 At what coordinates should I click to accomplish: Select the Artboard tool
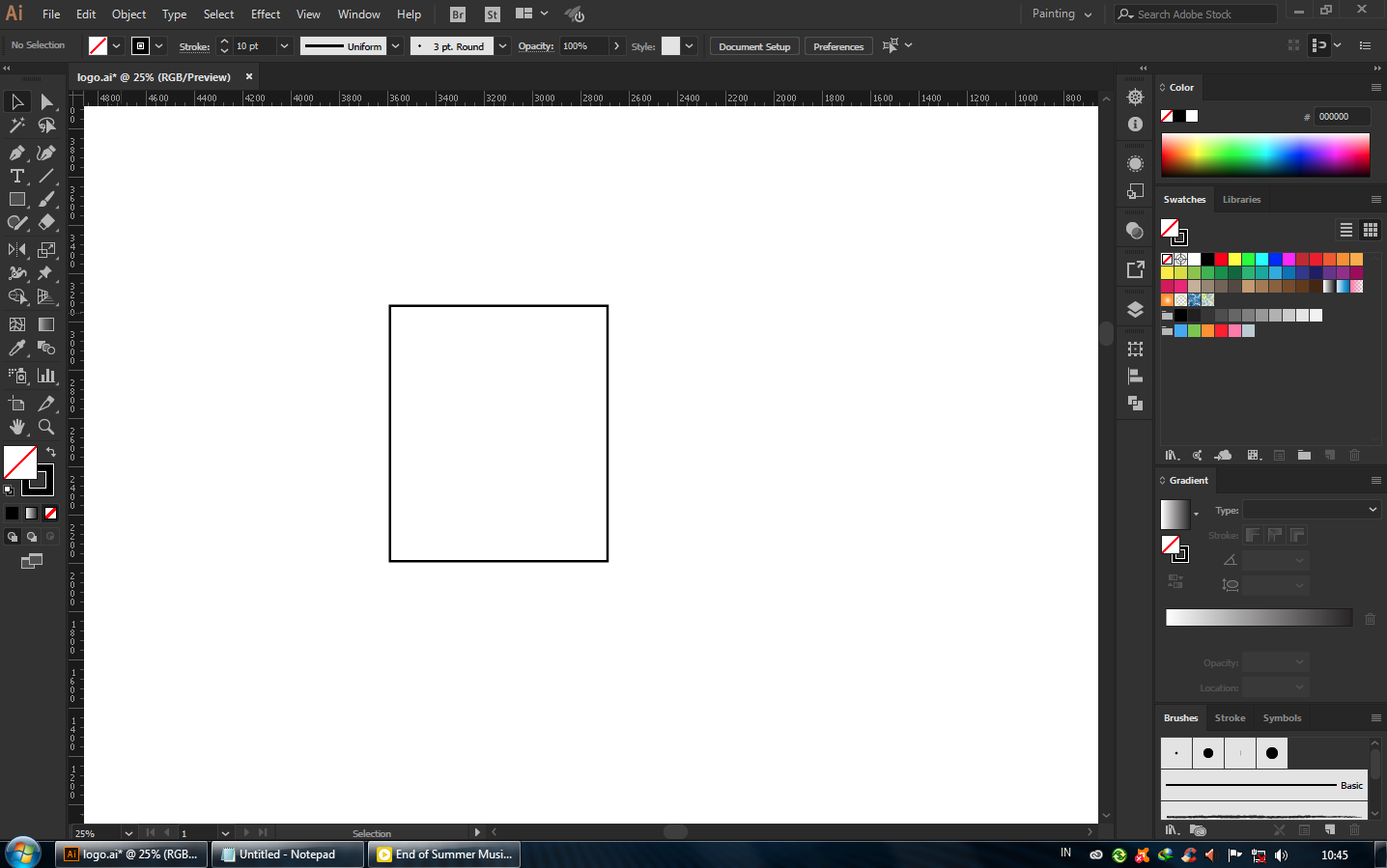click(x=17, y=404)
